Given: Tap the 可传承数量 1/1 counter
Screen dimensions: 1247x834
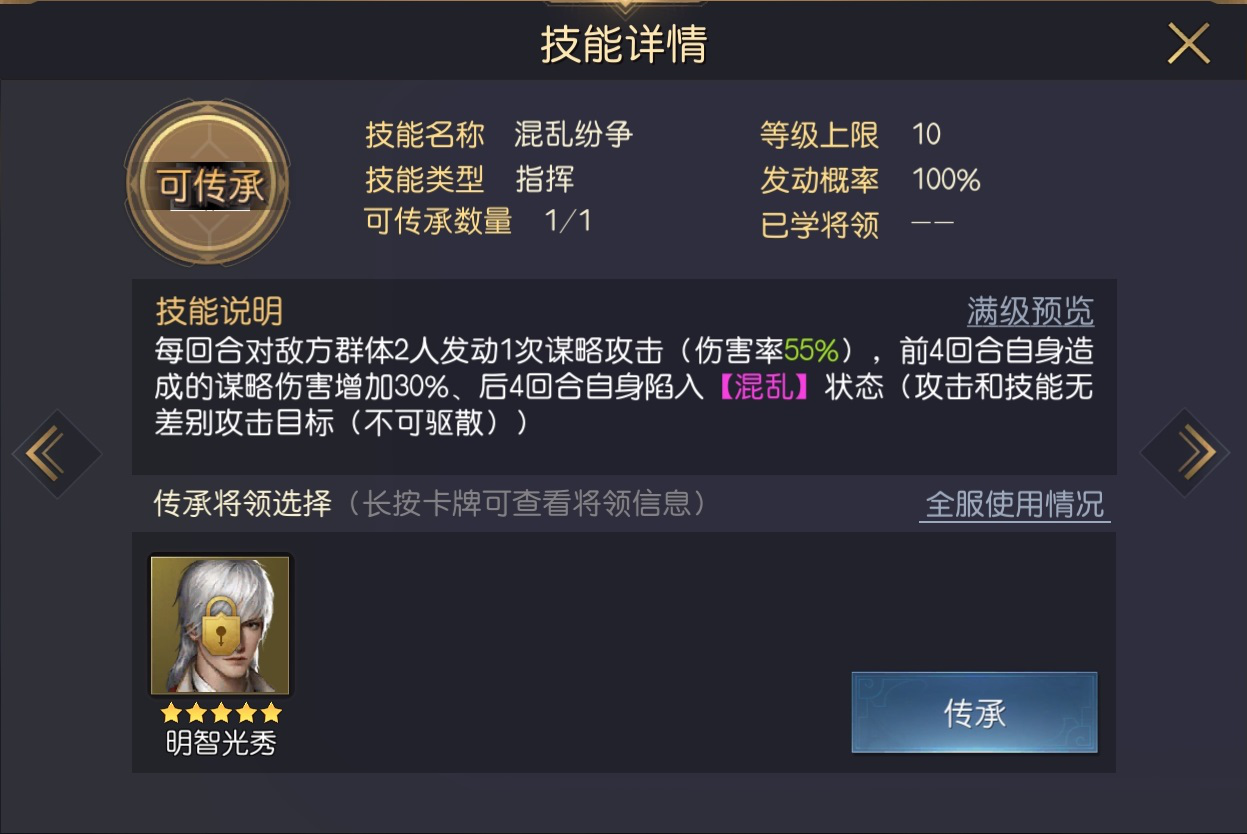Looking at the screenshot, I should pos(568,221).
